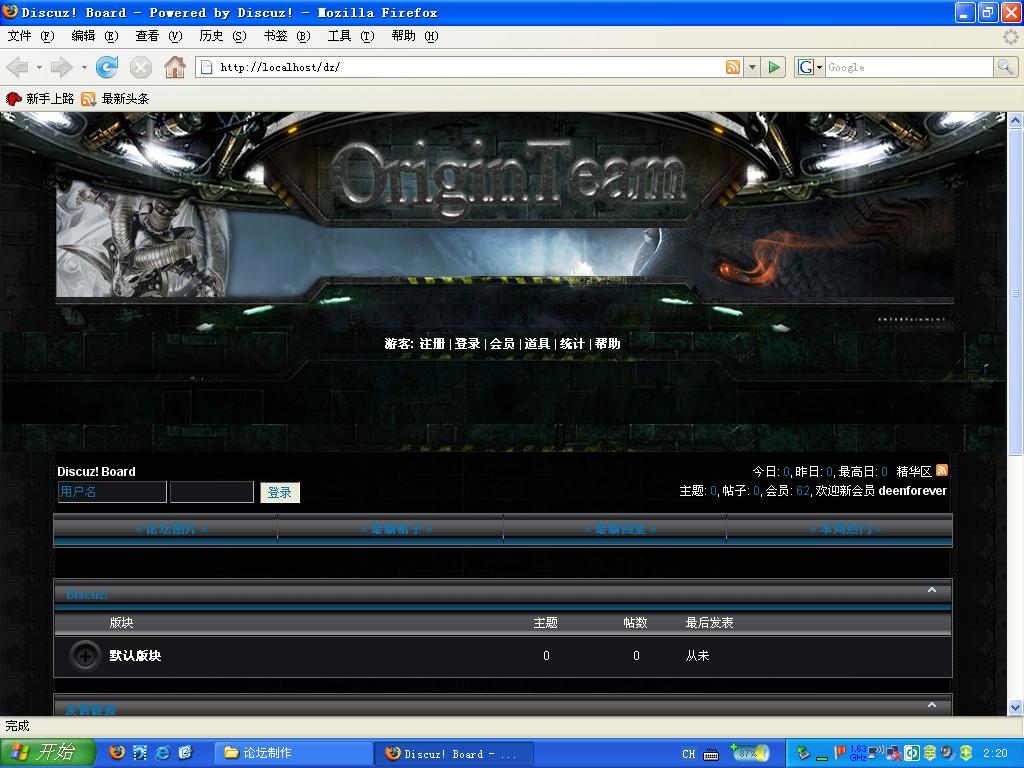Collapse the 友情链接 section
The height and width of the screenshot is (768, 1024).
coord(932,705)
